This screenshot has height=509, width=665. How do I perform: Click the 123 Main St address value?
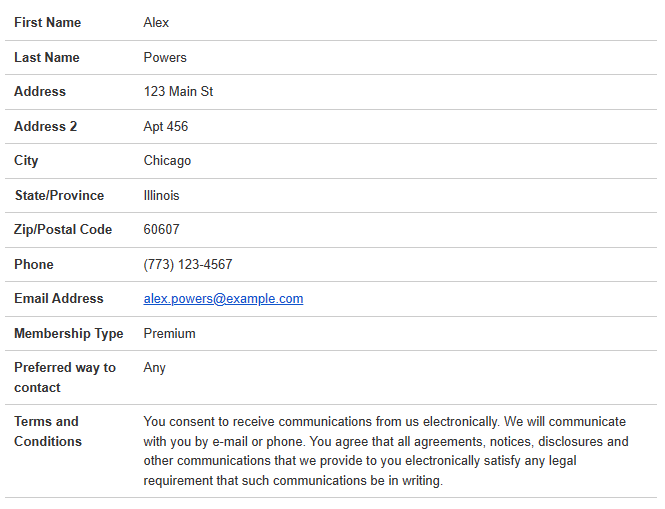coord(178,92)
